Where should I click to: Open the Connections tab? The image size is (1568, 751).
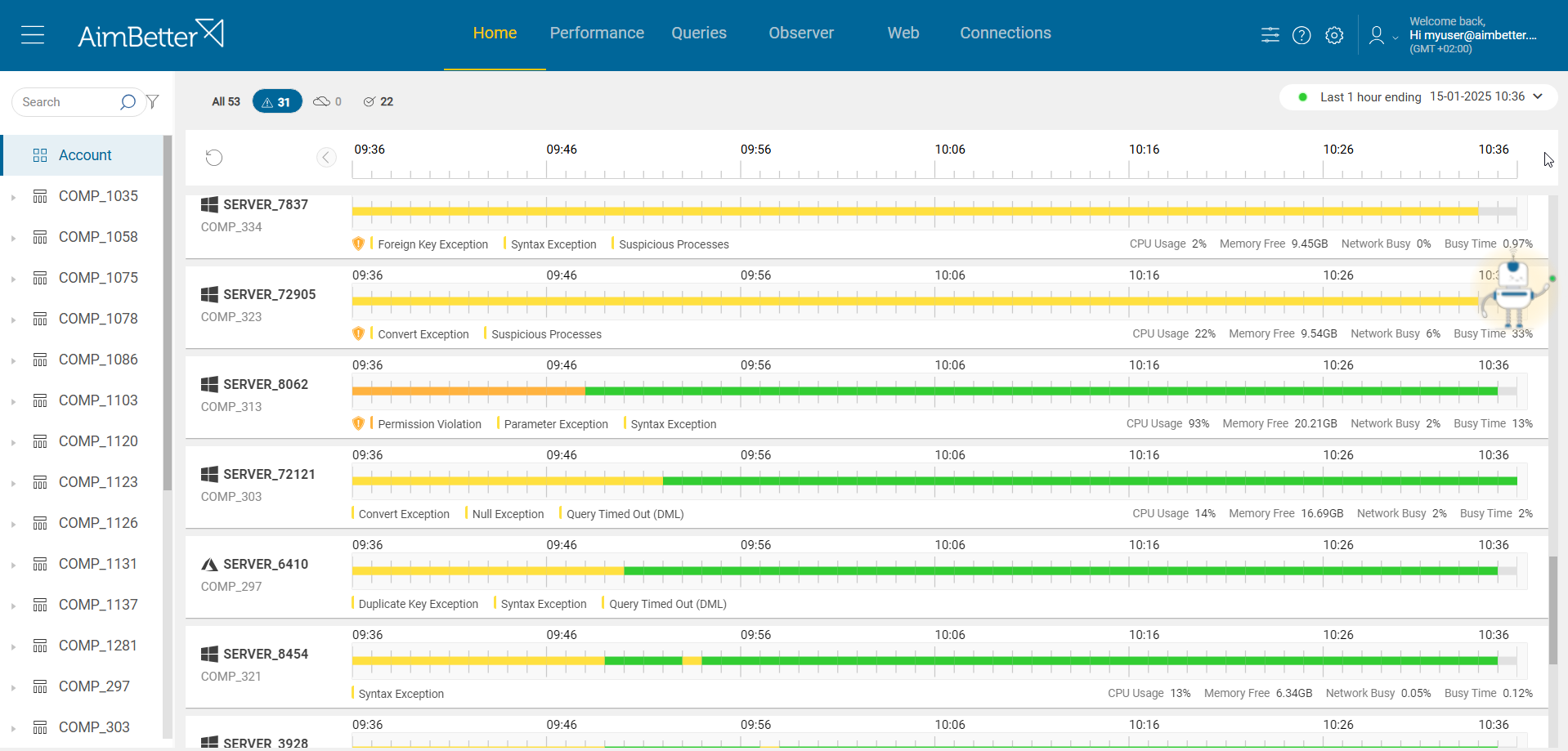(1006, 33)
